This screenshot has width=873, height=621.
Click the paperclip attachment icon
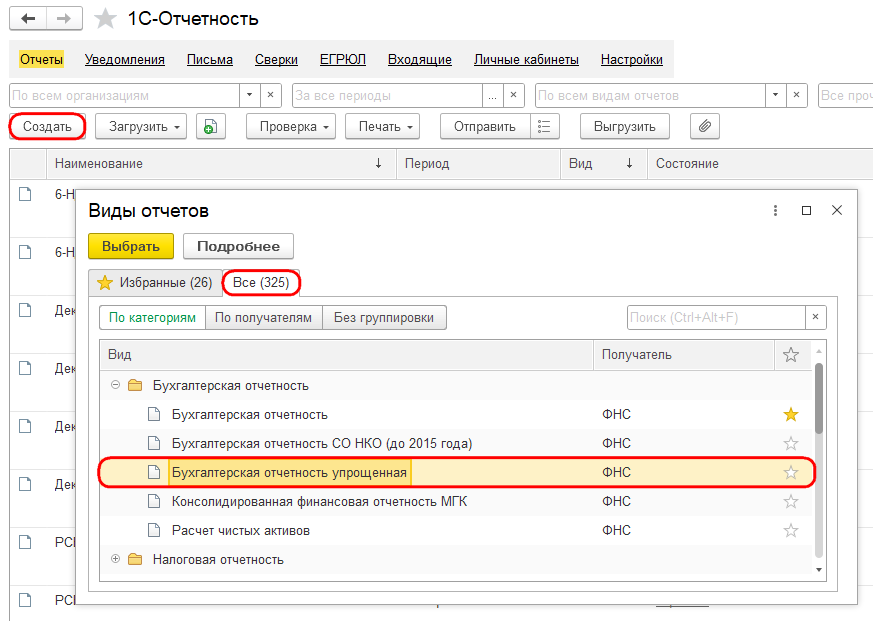click(x=704, y=127)
